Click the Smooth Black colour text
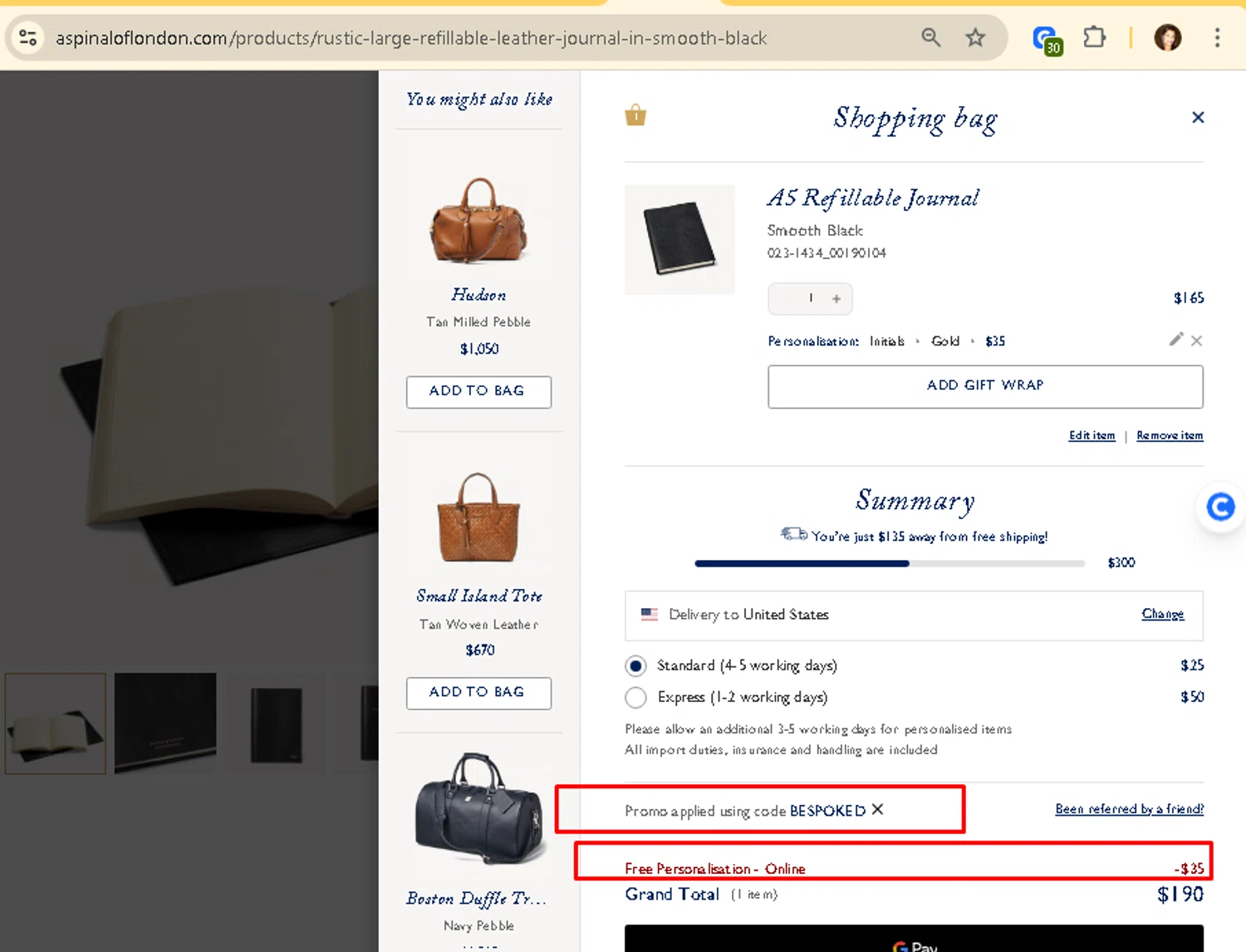 [x=815, y=231]
